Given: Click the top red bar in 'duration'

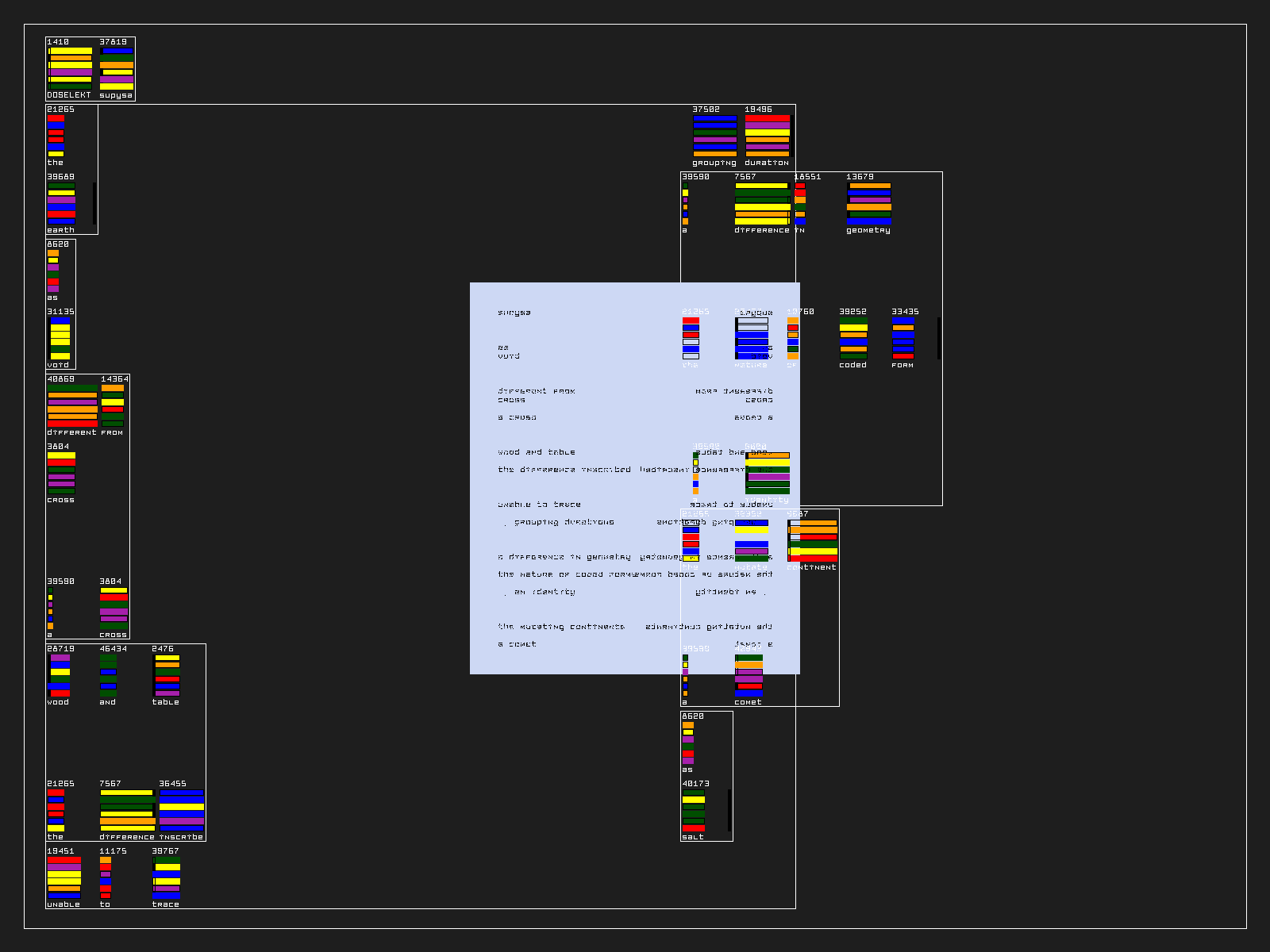Looking at the screenshot, I should (767, 118).
